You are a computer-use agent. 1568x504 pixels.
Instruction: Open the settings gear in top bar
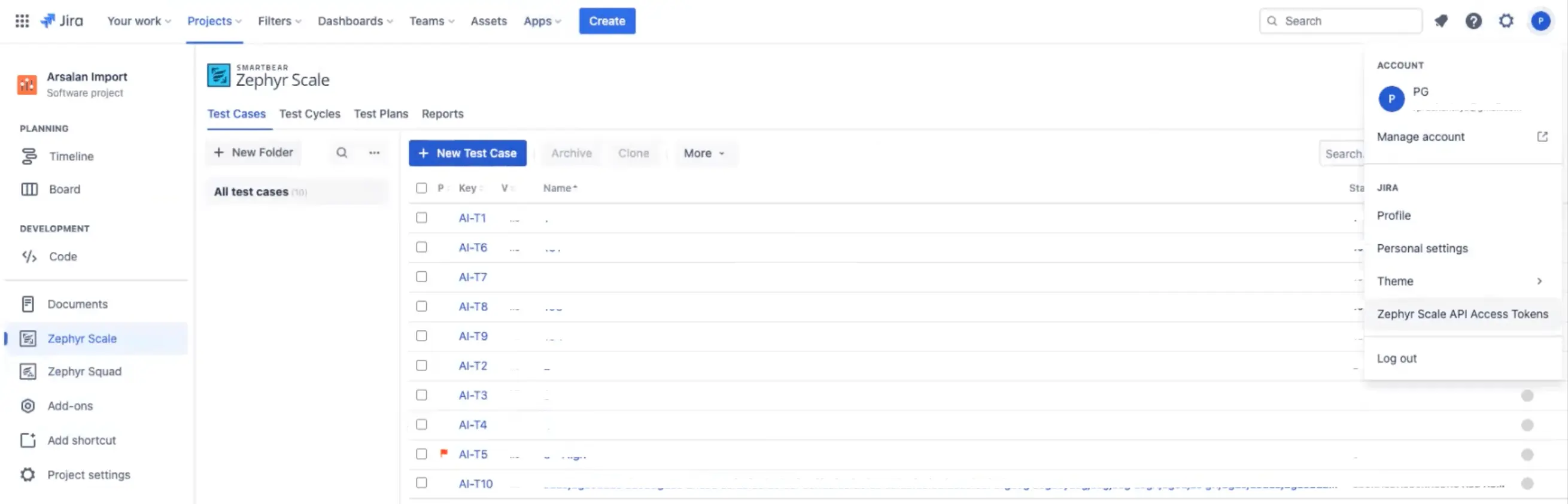click(x=1506, y=21)
